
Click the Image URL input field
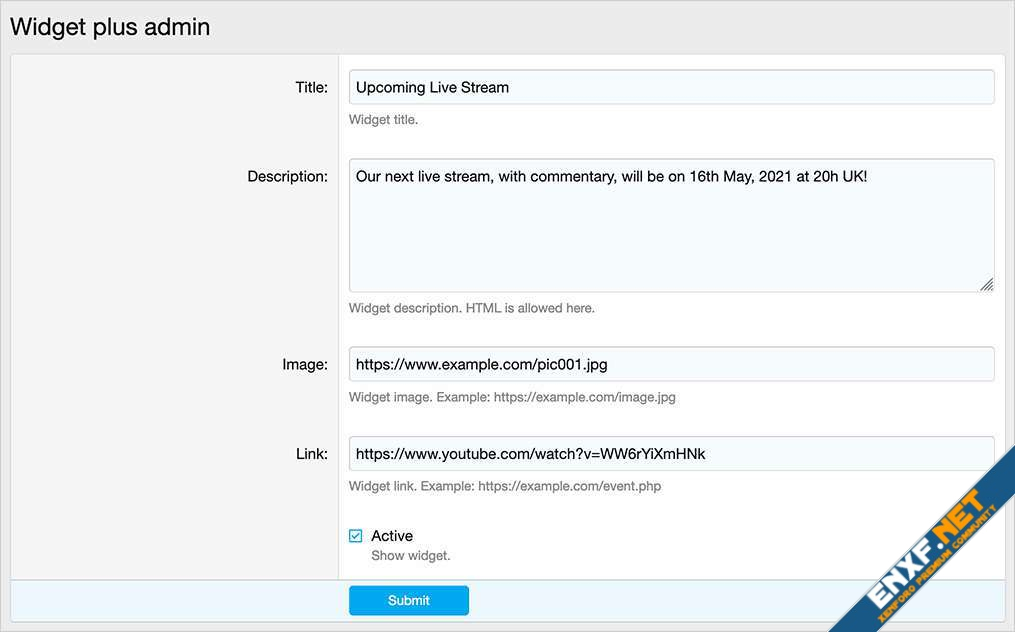pos(670,364)
